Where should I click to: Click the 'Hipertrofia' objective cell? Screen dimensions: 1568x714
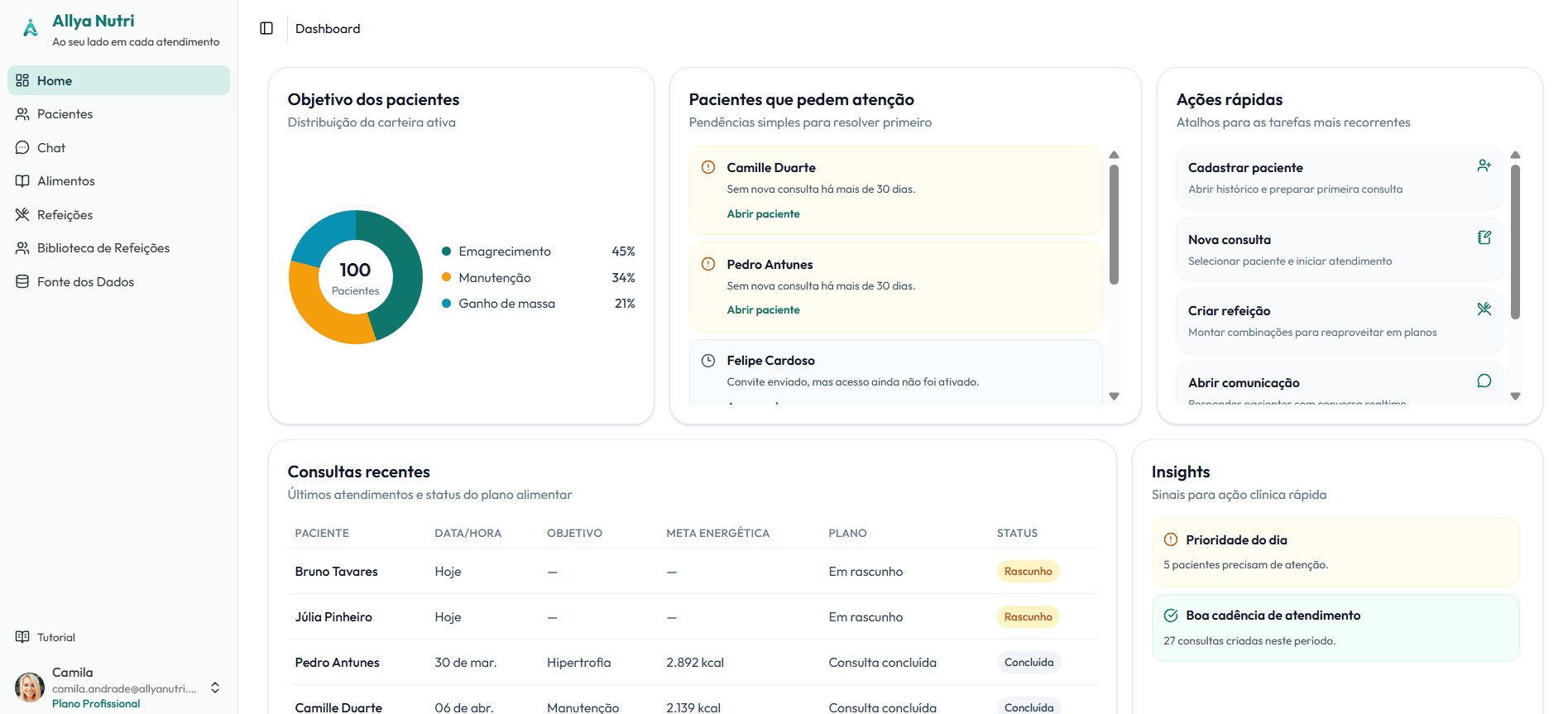click(x=578, y=663)
